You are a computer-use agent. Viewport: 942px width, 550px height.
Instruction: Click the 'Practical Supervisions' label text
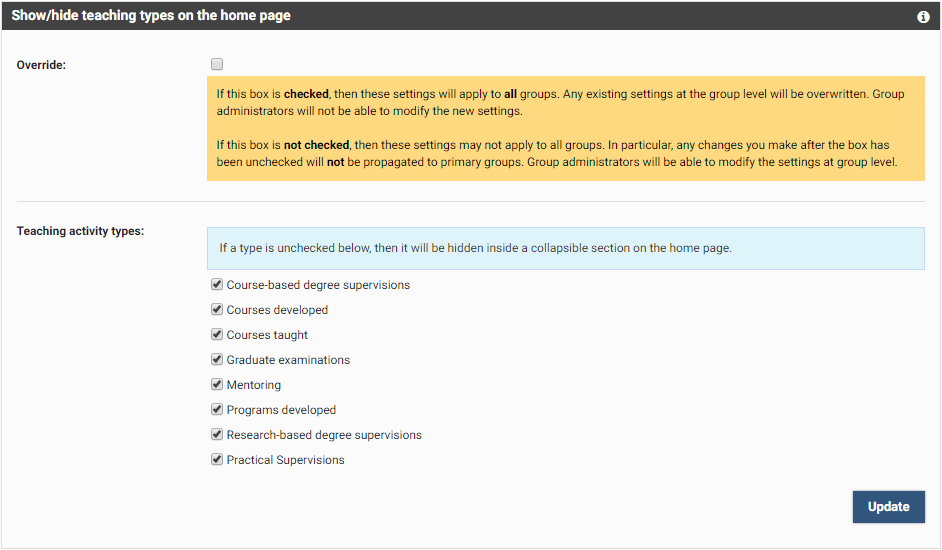(x=285, y=460)
